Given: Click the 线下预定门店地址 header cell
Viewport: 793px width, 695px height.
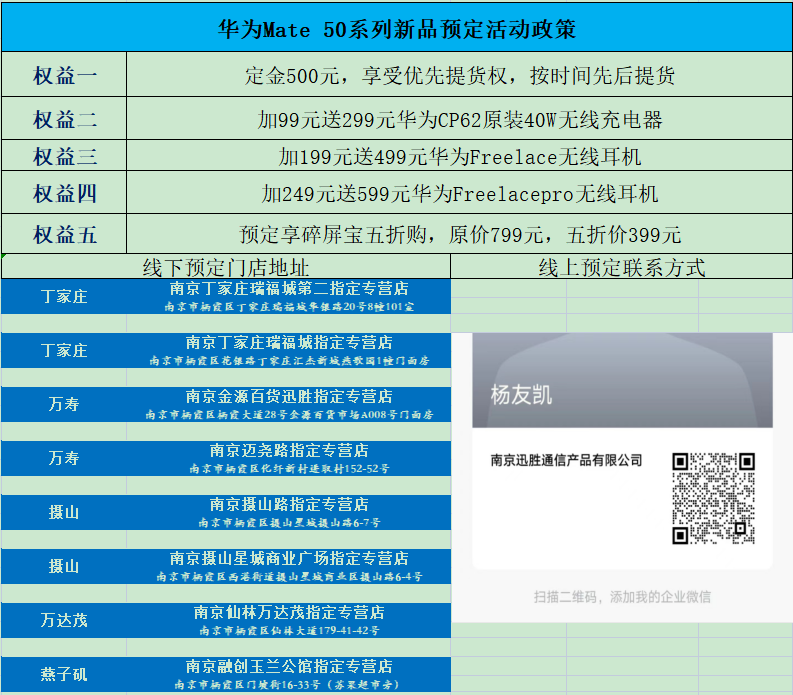Looking at the screenshot, I should [226, 267].
